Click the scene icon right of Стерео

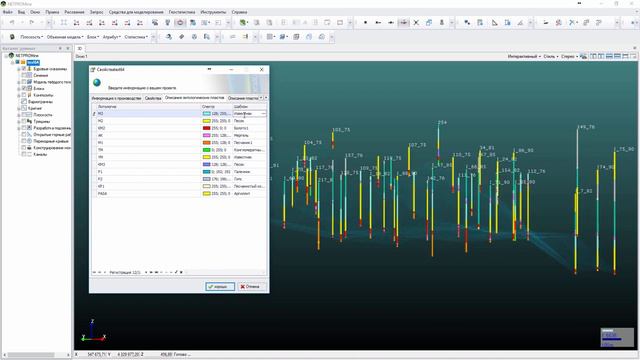(x=584, y=56)
